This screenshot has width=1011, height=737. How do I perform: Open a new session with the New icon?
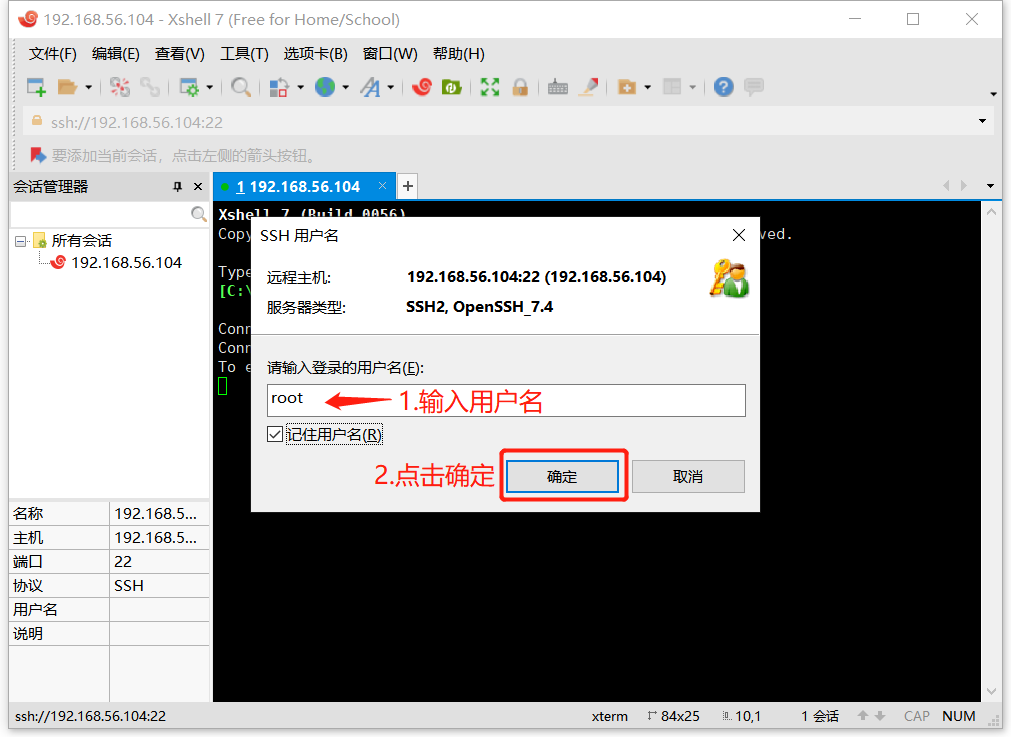click(35, 87)
